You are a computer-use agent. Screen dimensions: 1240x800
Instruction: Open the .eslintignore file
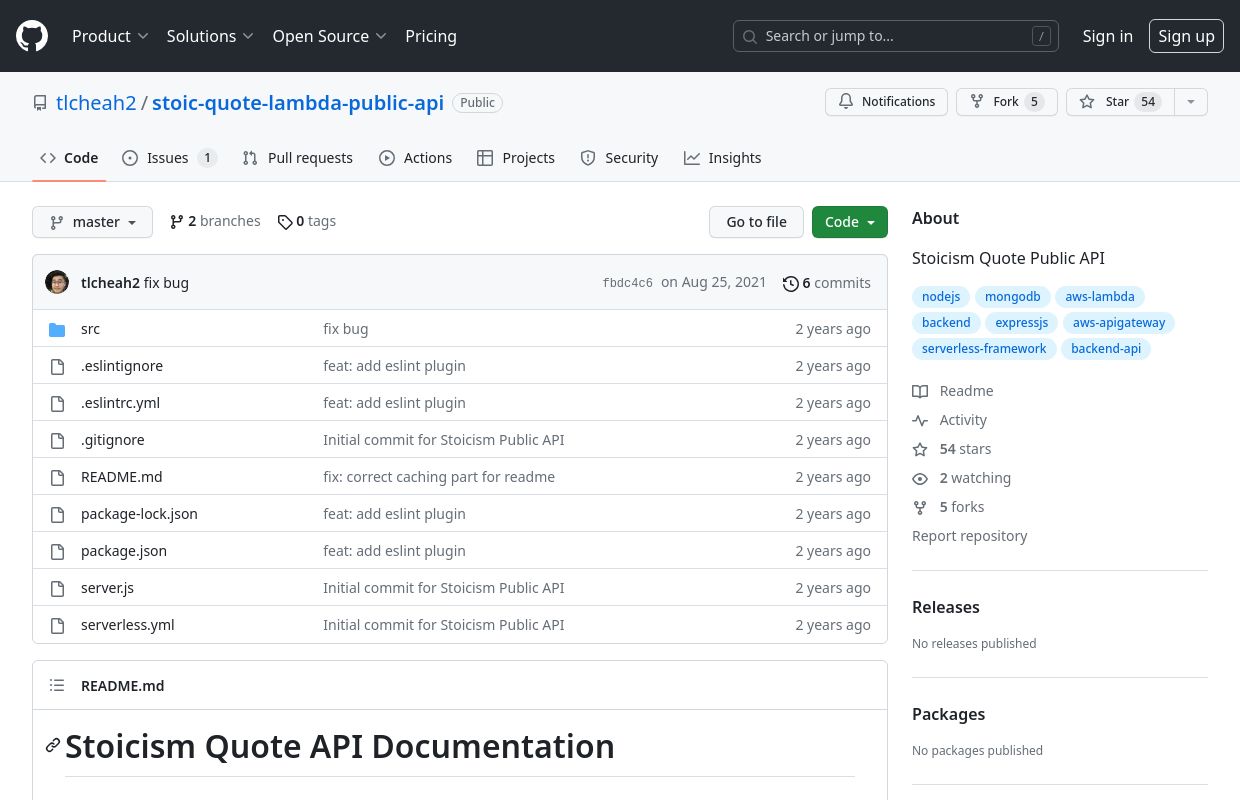tap(122, 366)
